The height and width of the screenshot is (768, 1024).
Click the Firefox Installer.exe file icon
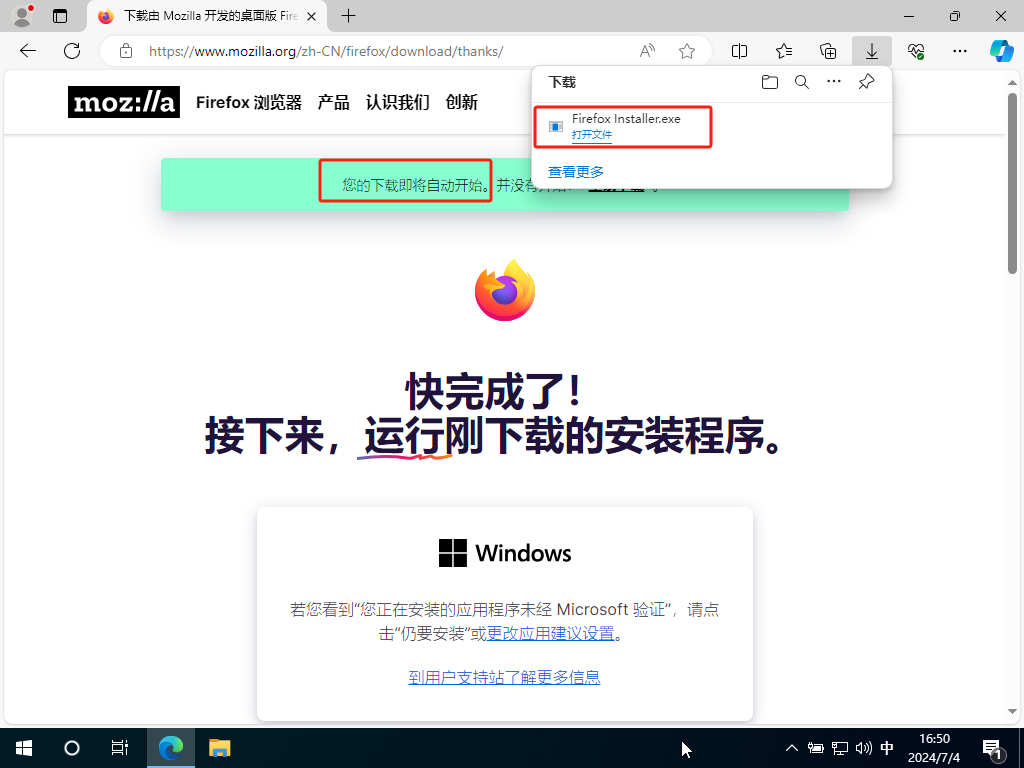556,127
